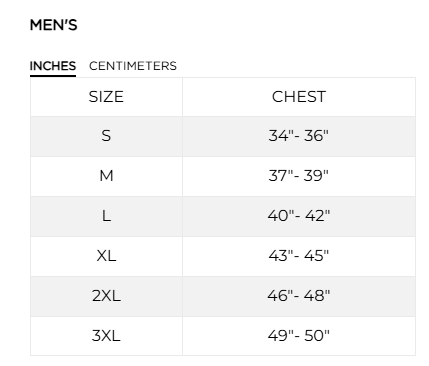Click the 46"- 48" chest measurement

pyautogui.click(x=299, y=296)
